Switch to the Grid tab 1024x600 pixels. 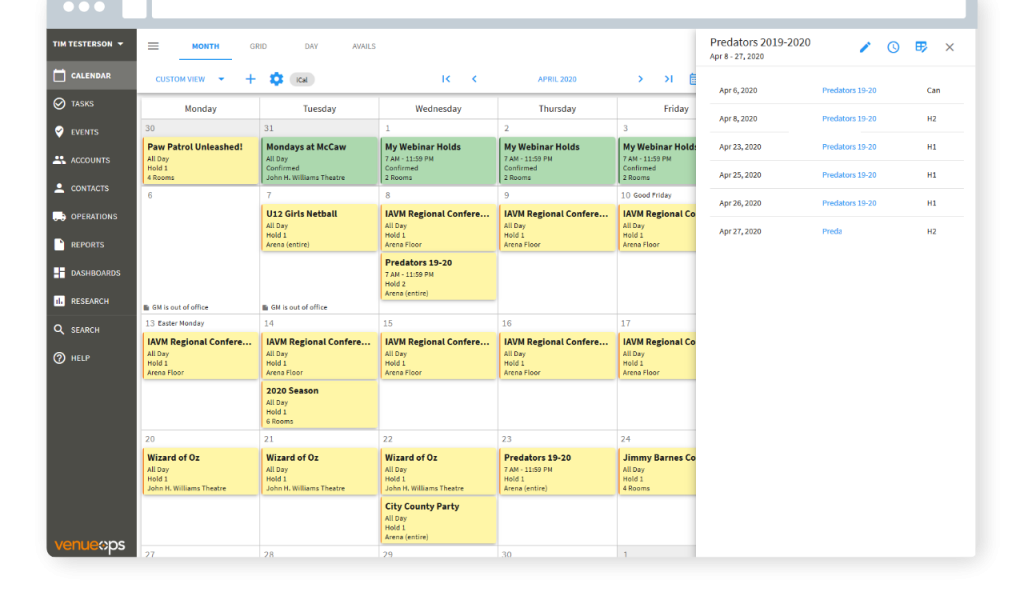tap(258, 46)
